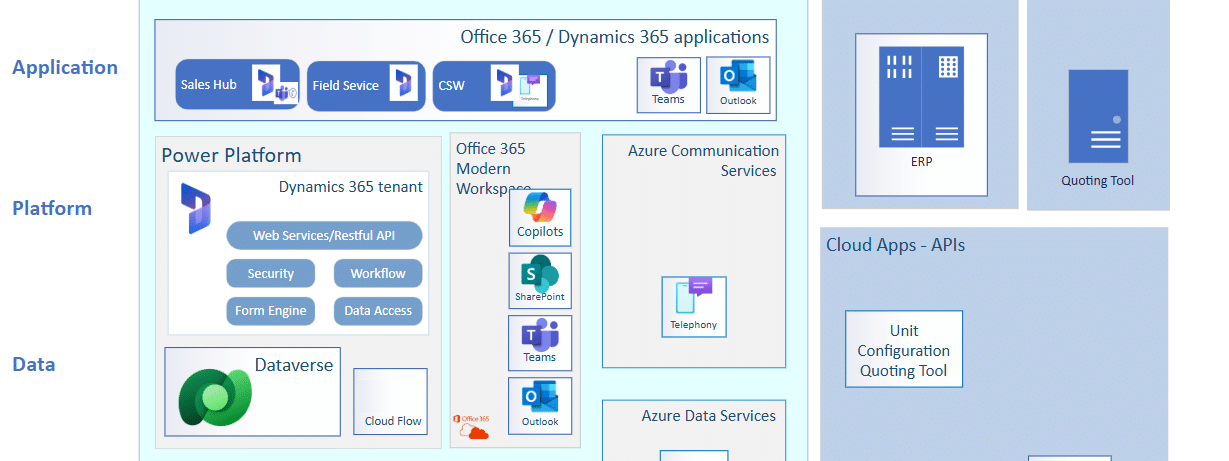This screenshot has height=461, width=1229.
Task: Click the ERP server icon
Action: point(921,97)
